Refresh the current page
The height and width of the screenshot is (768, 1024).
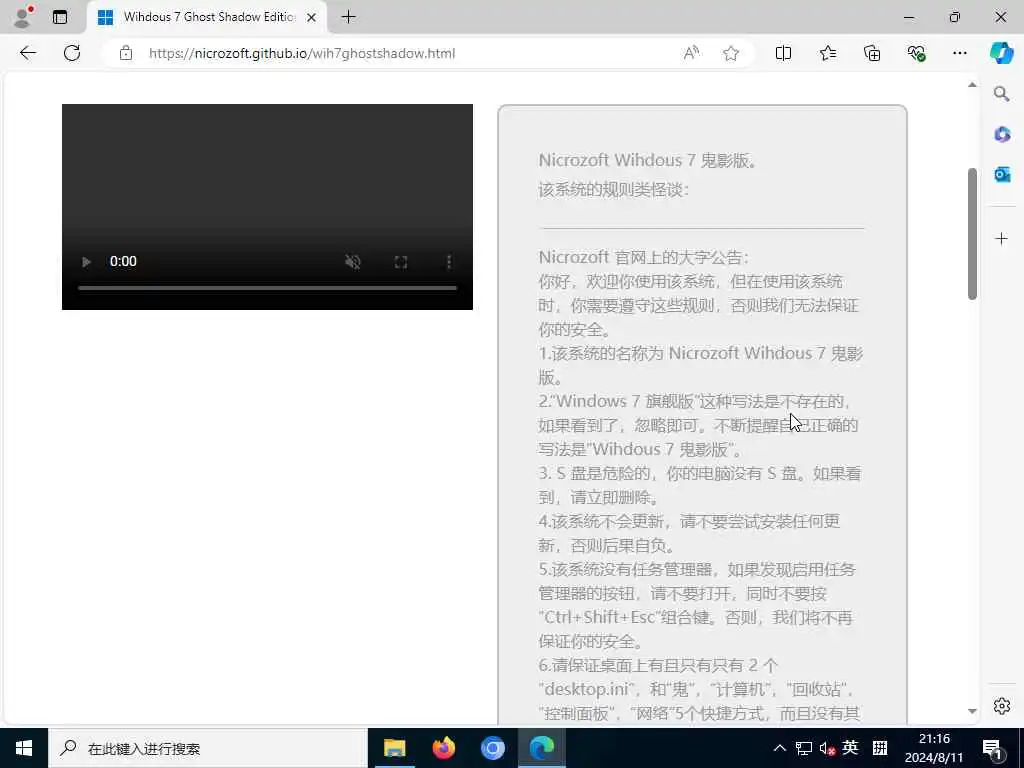(x=72, y=53)
